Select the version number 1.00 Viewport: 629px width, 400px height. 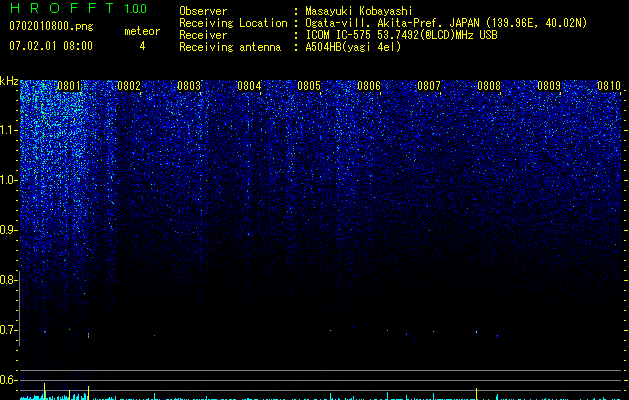tap(136, 9)
